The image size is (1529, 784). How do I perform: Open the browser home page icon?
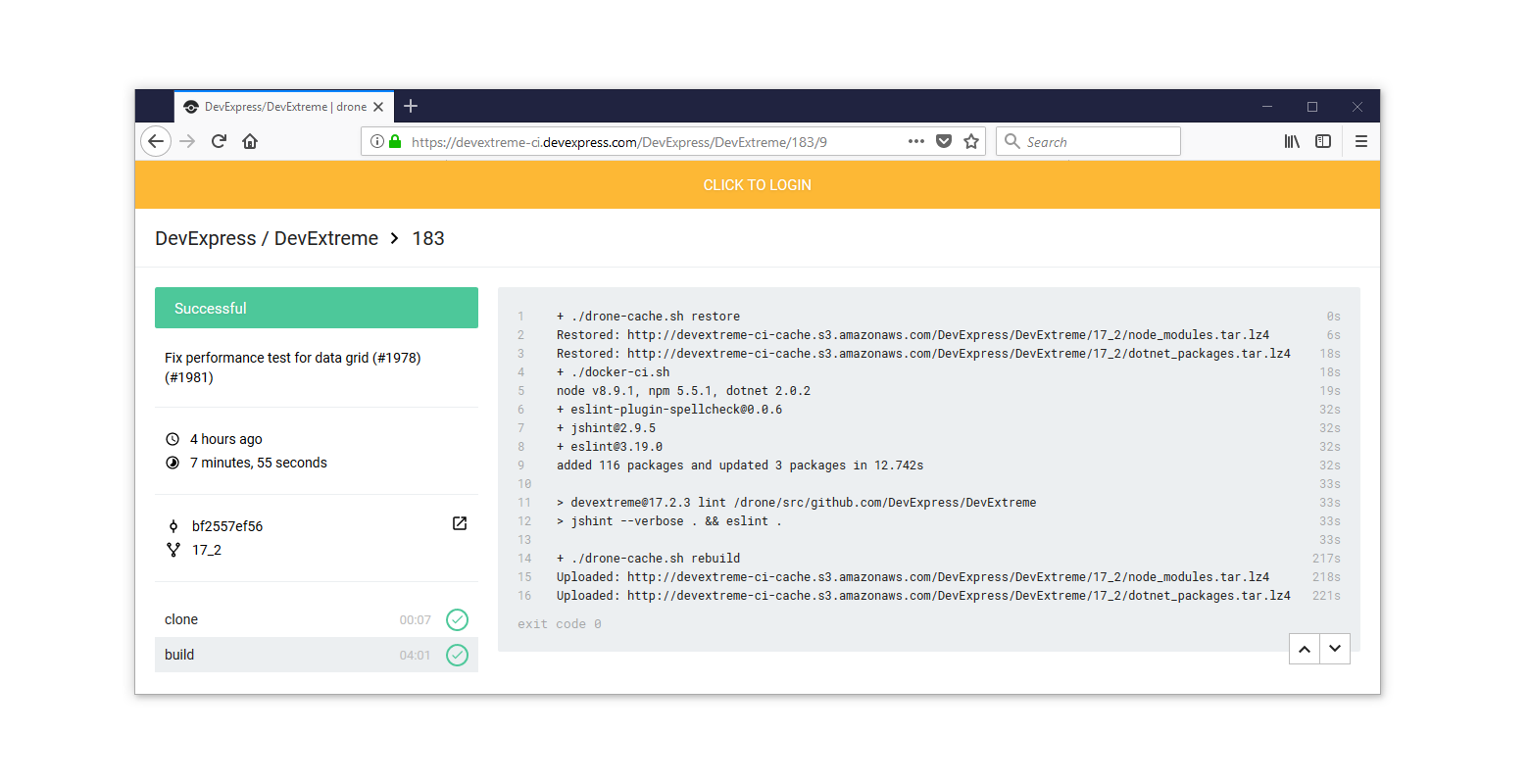[250, 141]
